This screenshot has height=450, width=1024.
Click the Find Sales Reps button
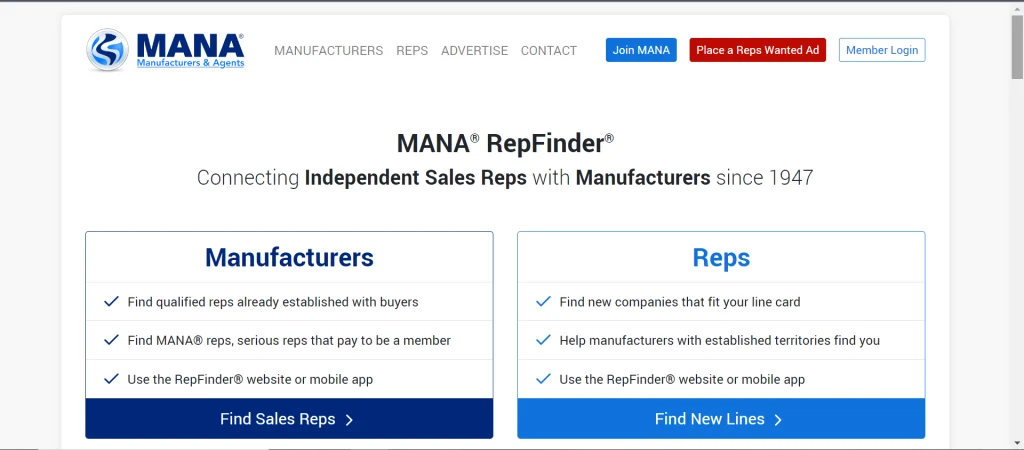click(x=289, y=419)
